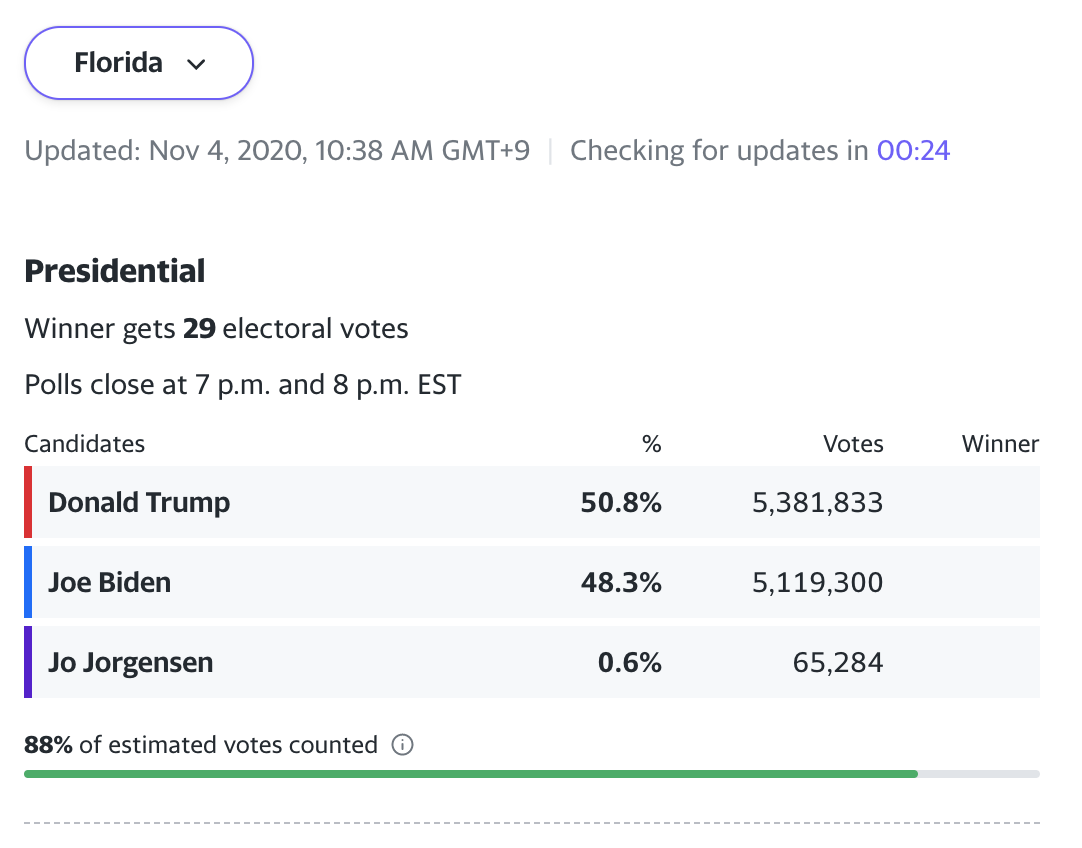1082x848 pixels.
Task: Click the Candidates column header
Action: [85, 444]
